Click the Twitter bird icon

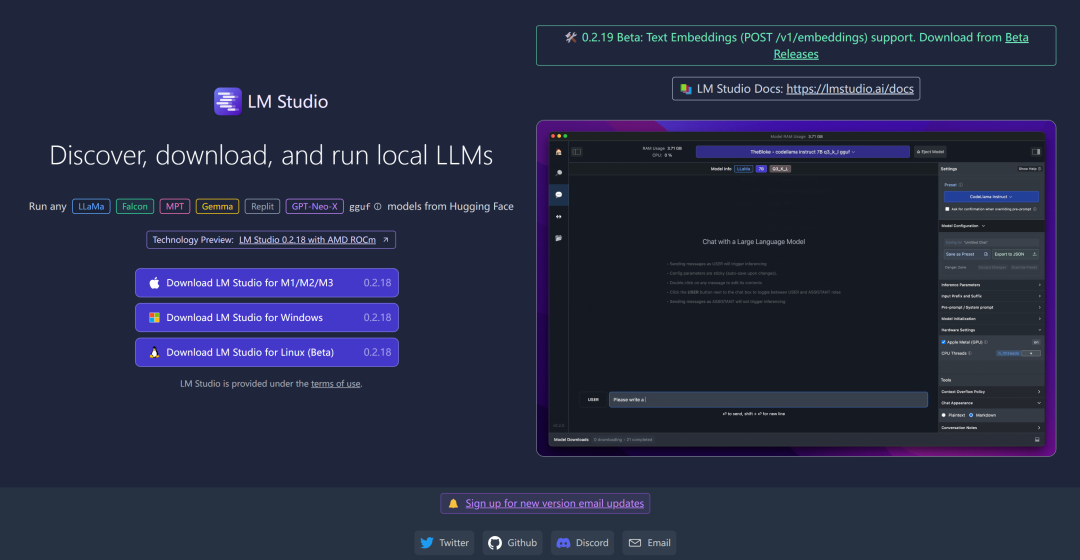pos(427,543)
